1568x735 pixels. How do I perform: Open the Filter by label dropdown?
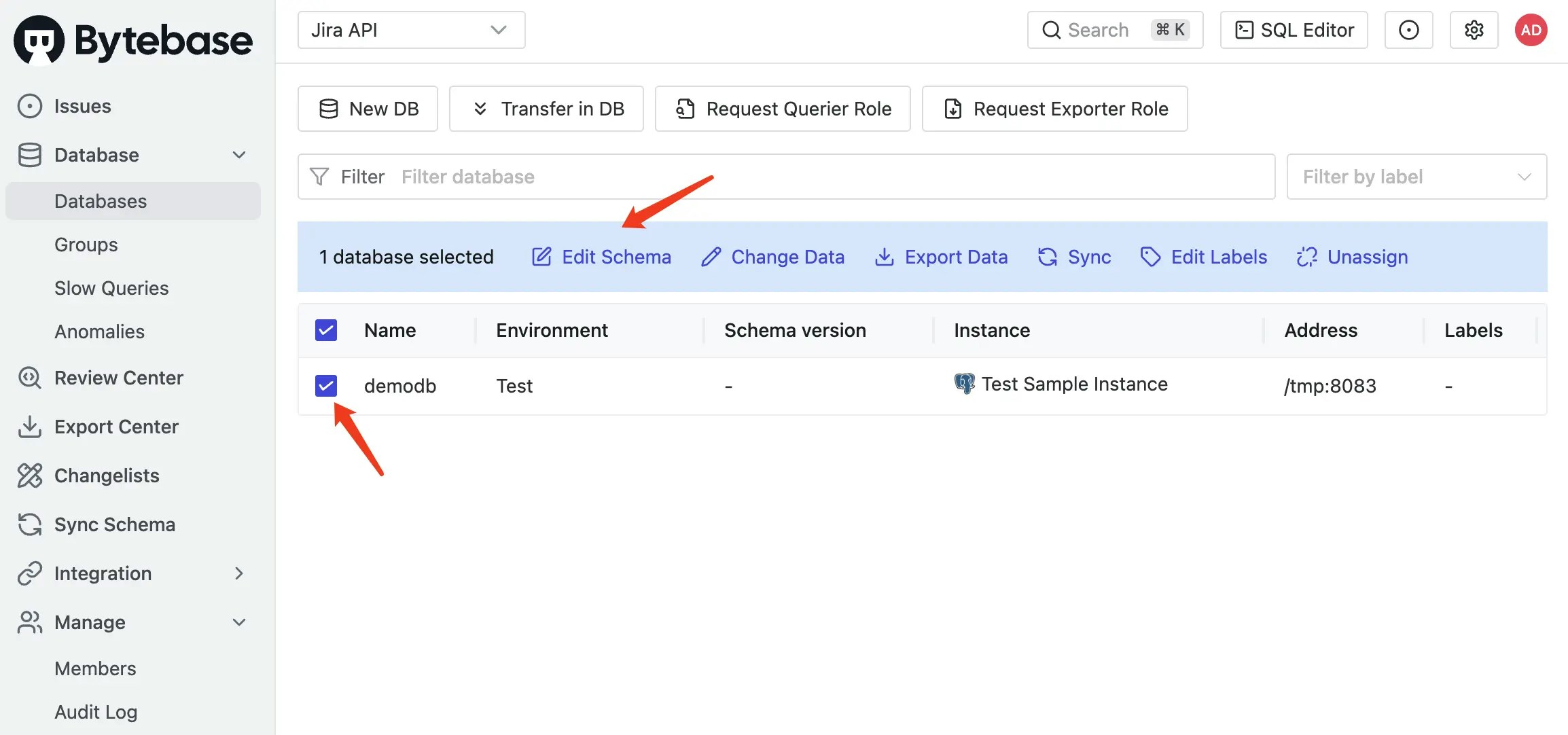(x=1416, y=177)
